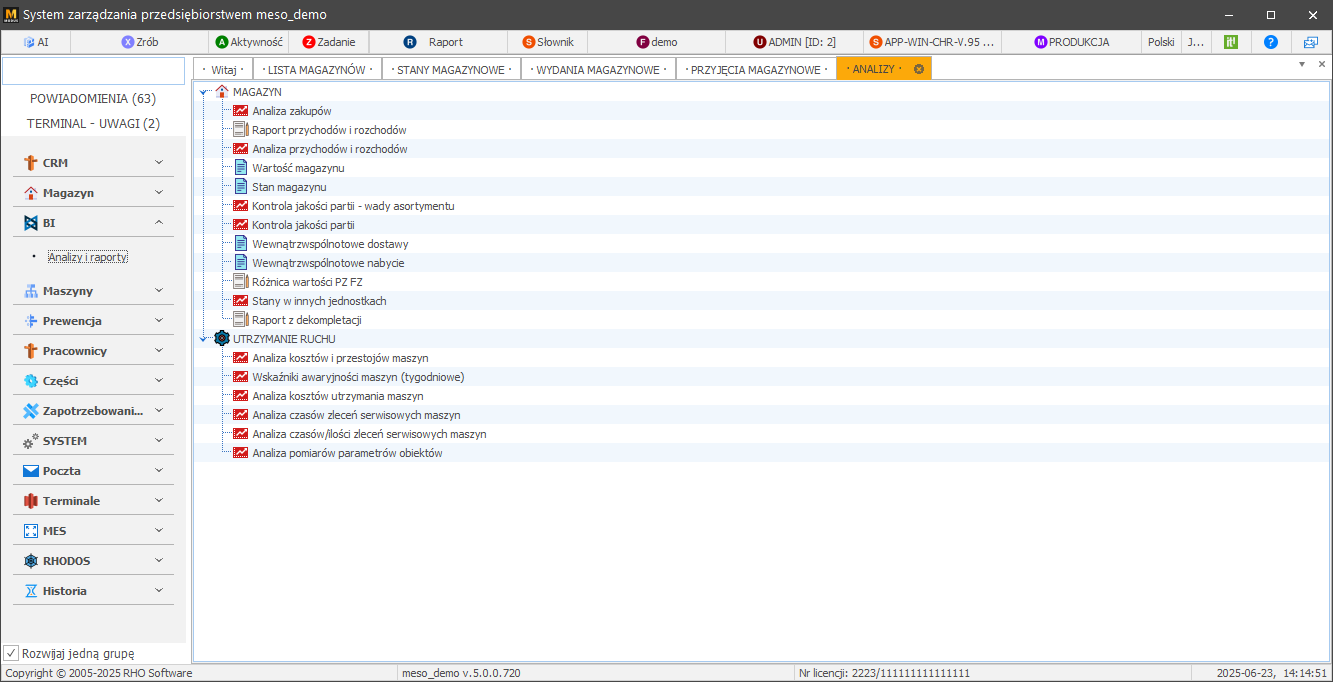
Task: Close the ANALIZY tab with its X icon
Action: click(x=918, y=69)
